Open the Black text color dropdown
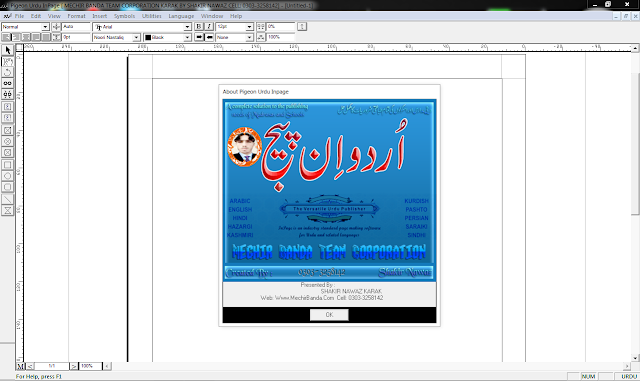 187,38
